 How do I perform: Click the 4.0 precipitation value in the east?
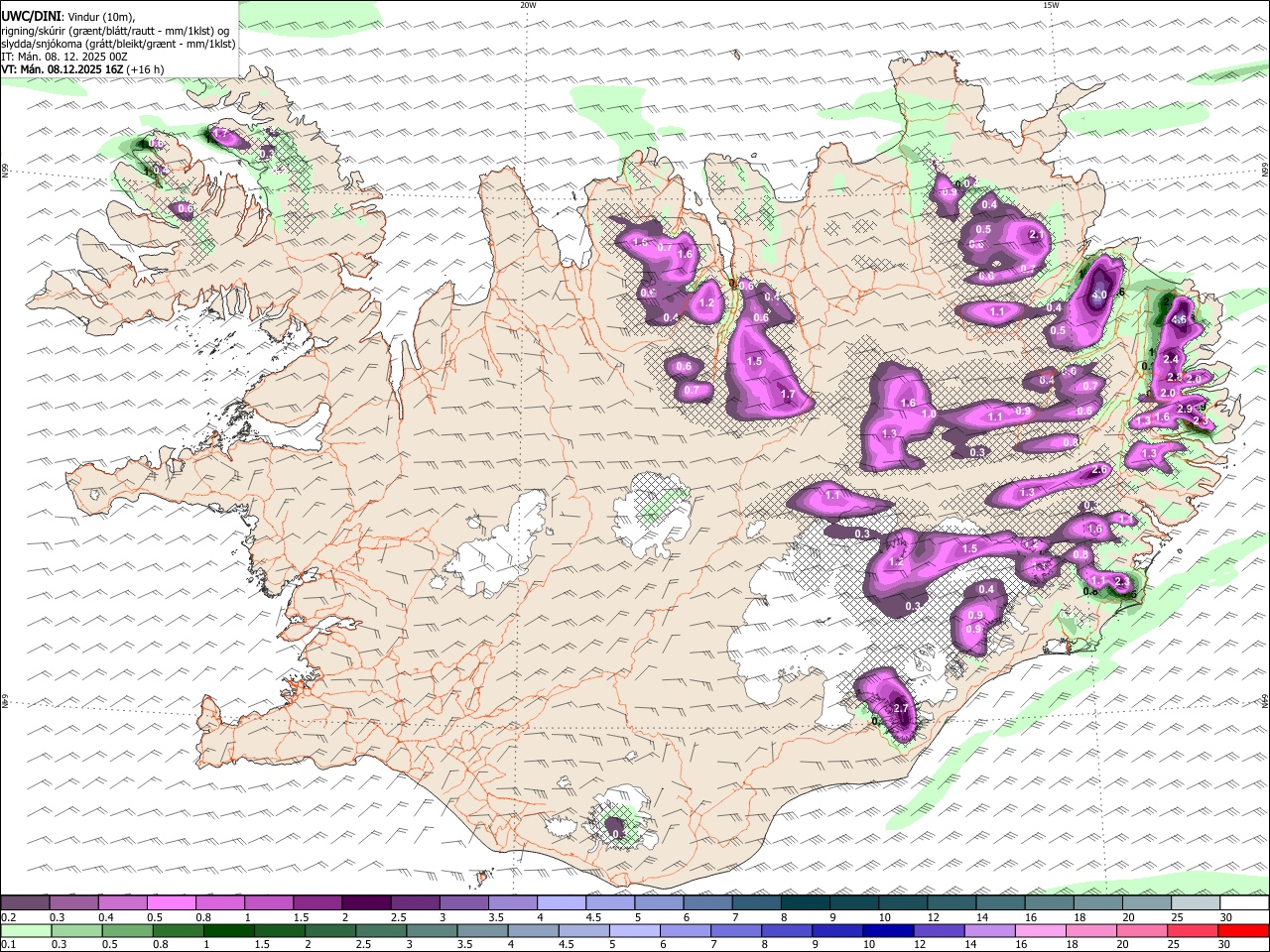tap(1099, 295)
